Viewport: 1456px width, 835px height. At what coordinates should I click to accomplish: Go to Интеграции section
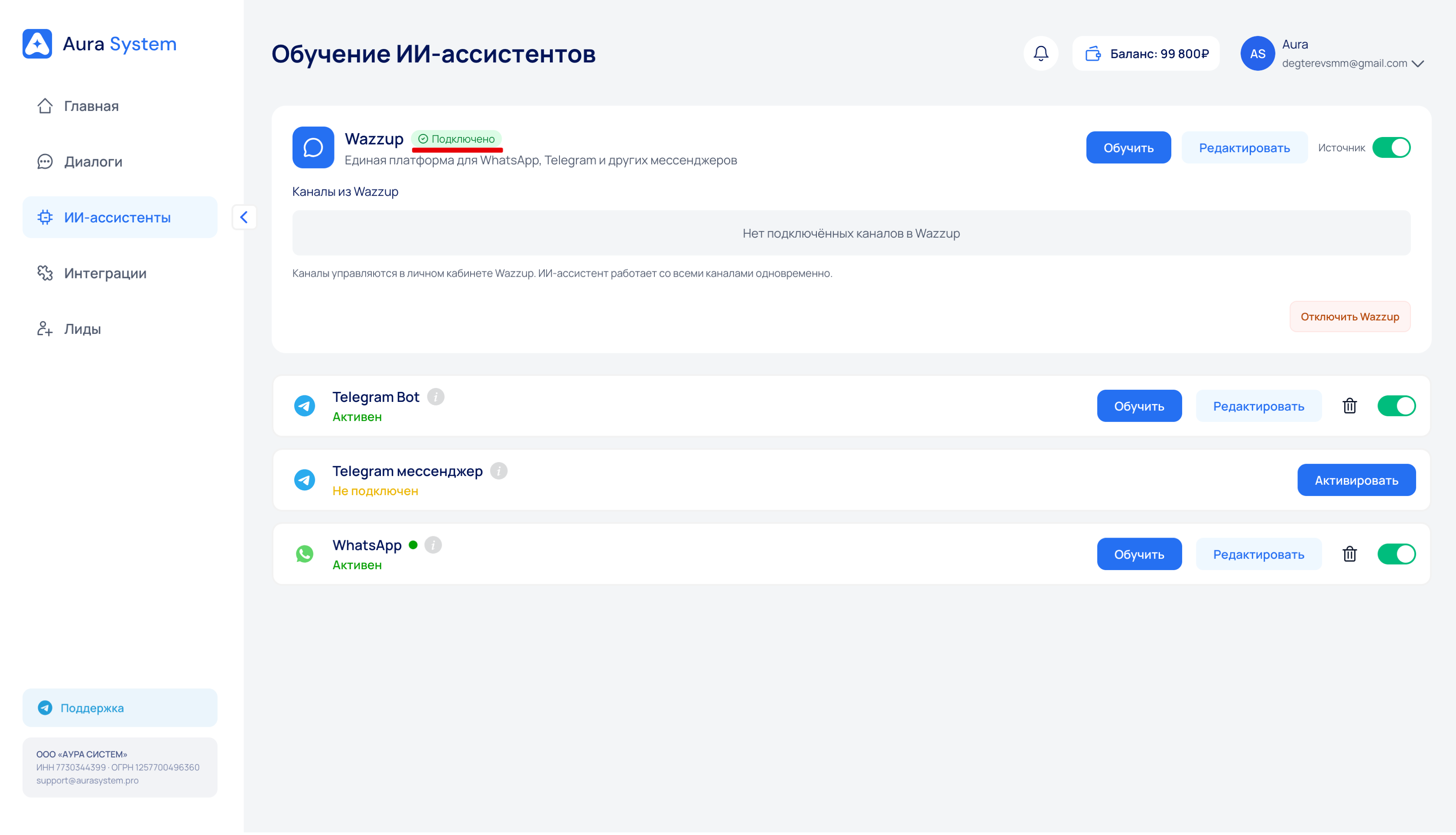[105, 273]
